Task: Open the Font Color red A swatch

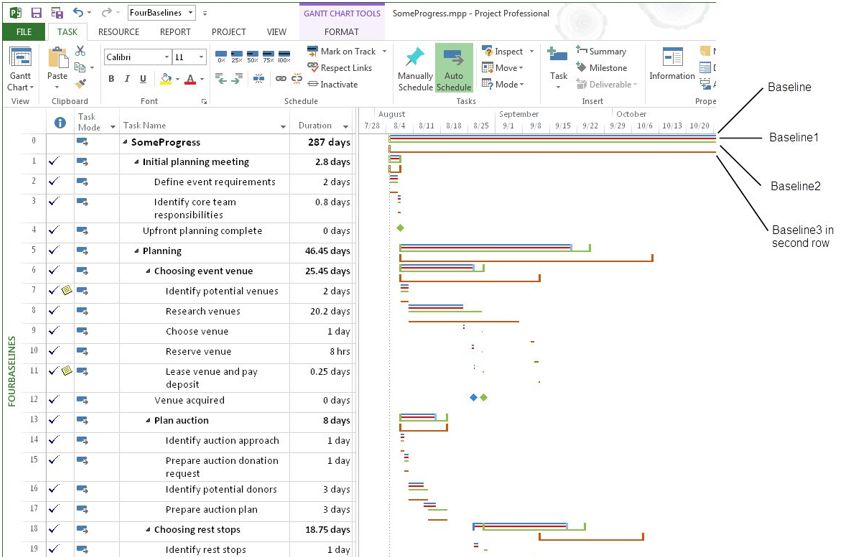Action: pyautogui.click(x=190, y=79)
